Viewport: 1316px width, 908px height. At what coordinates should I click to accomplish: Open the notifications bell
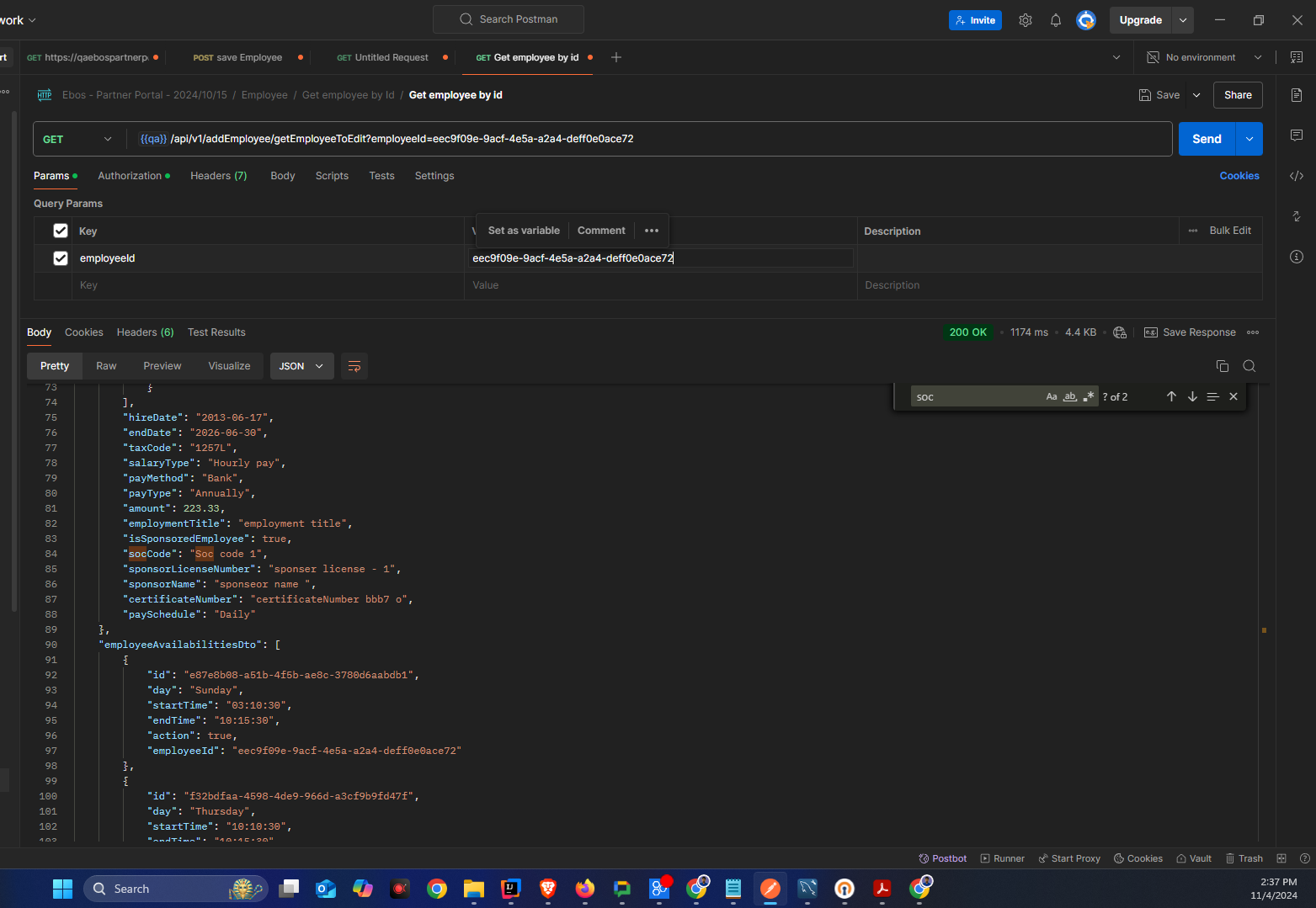tap(1056, 20)
